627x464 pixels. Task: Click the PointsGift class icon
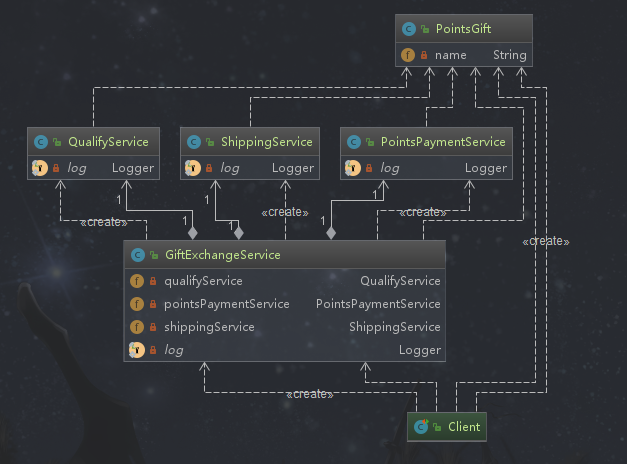[x=407, y=29]
